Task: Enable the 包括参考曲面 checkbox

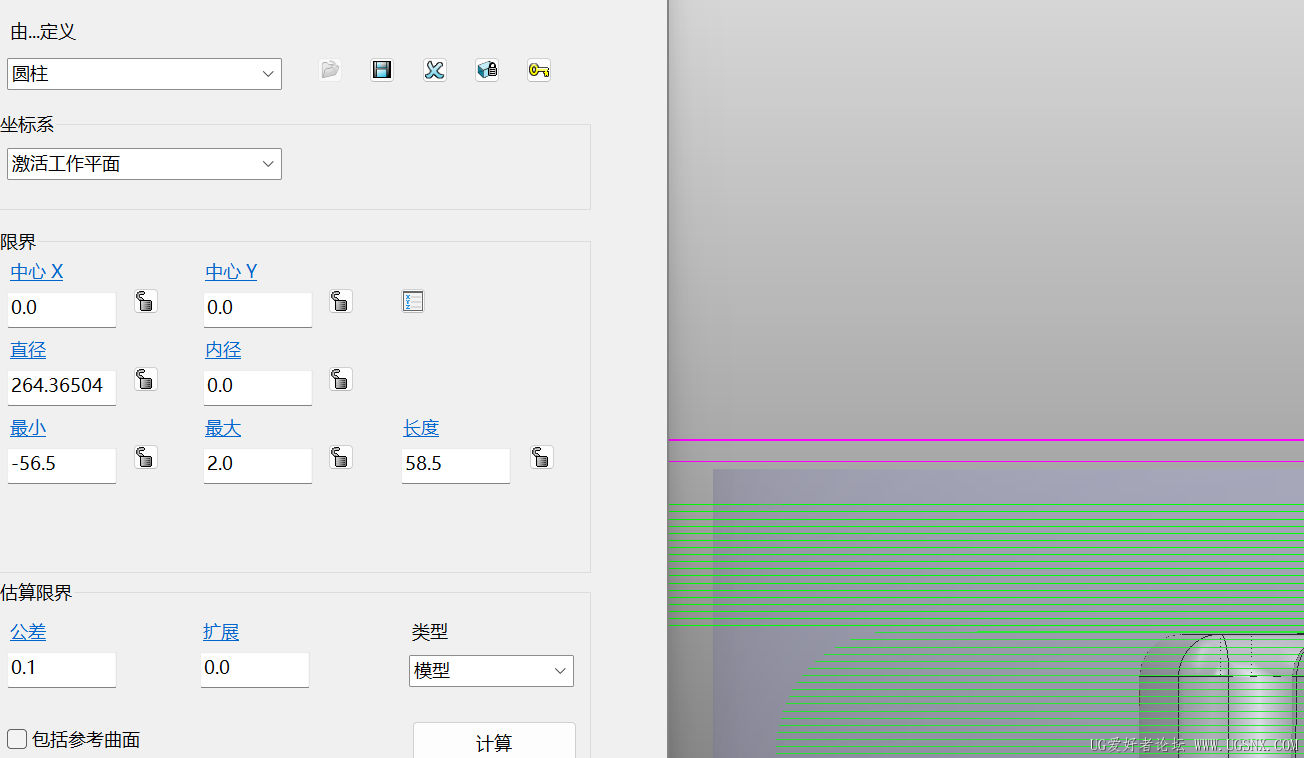Action: [x=17, y=739]
